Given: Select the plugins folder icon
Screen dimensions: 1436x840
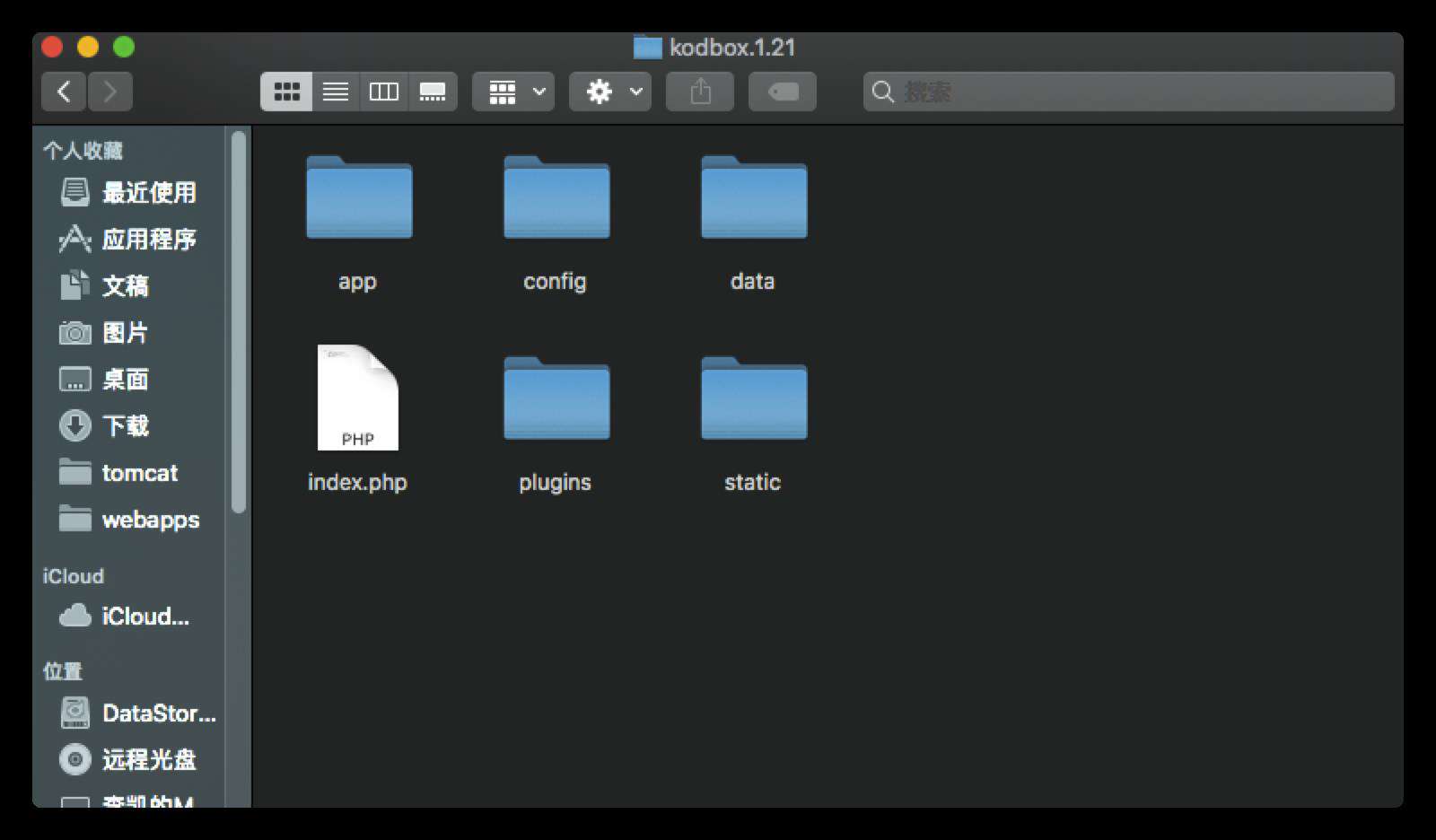Looking at the screenshot, I should [556, 398].
